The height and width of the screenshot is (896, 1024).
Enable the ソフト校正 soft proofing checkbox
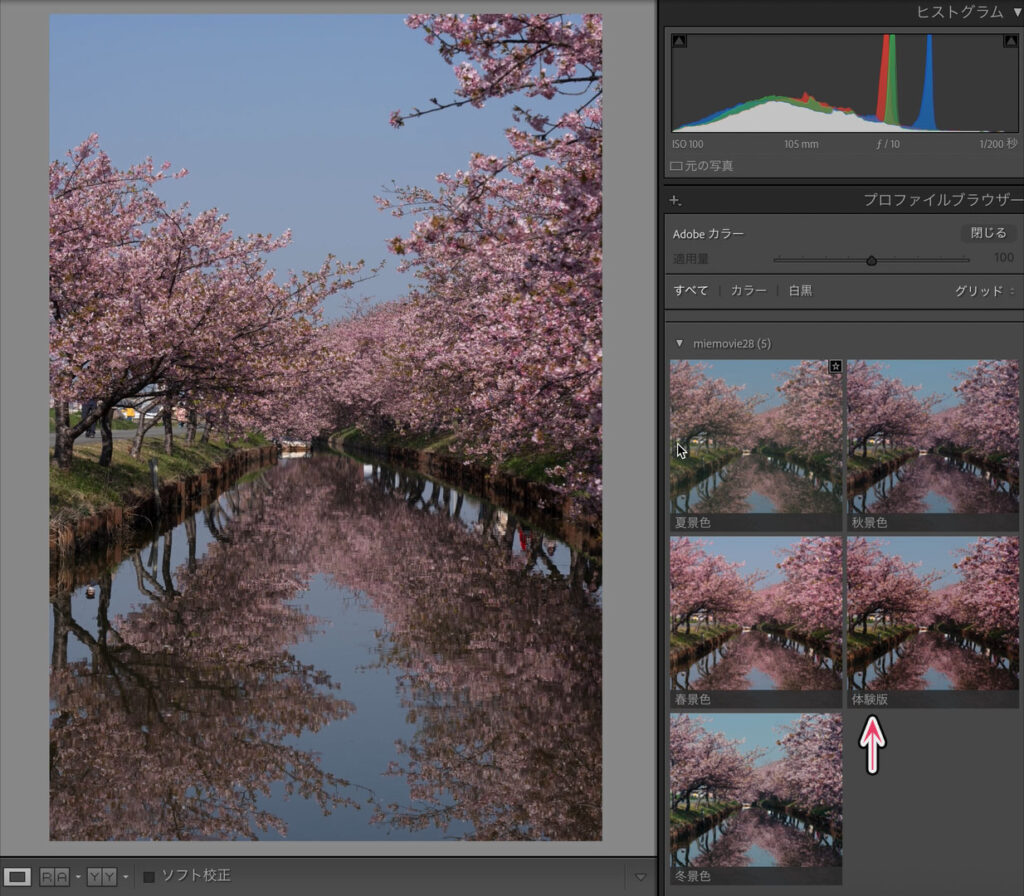[149, 877]
